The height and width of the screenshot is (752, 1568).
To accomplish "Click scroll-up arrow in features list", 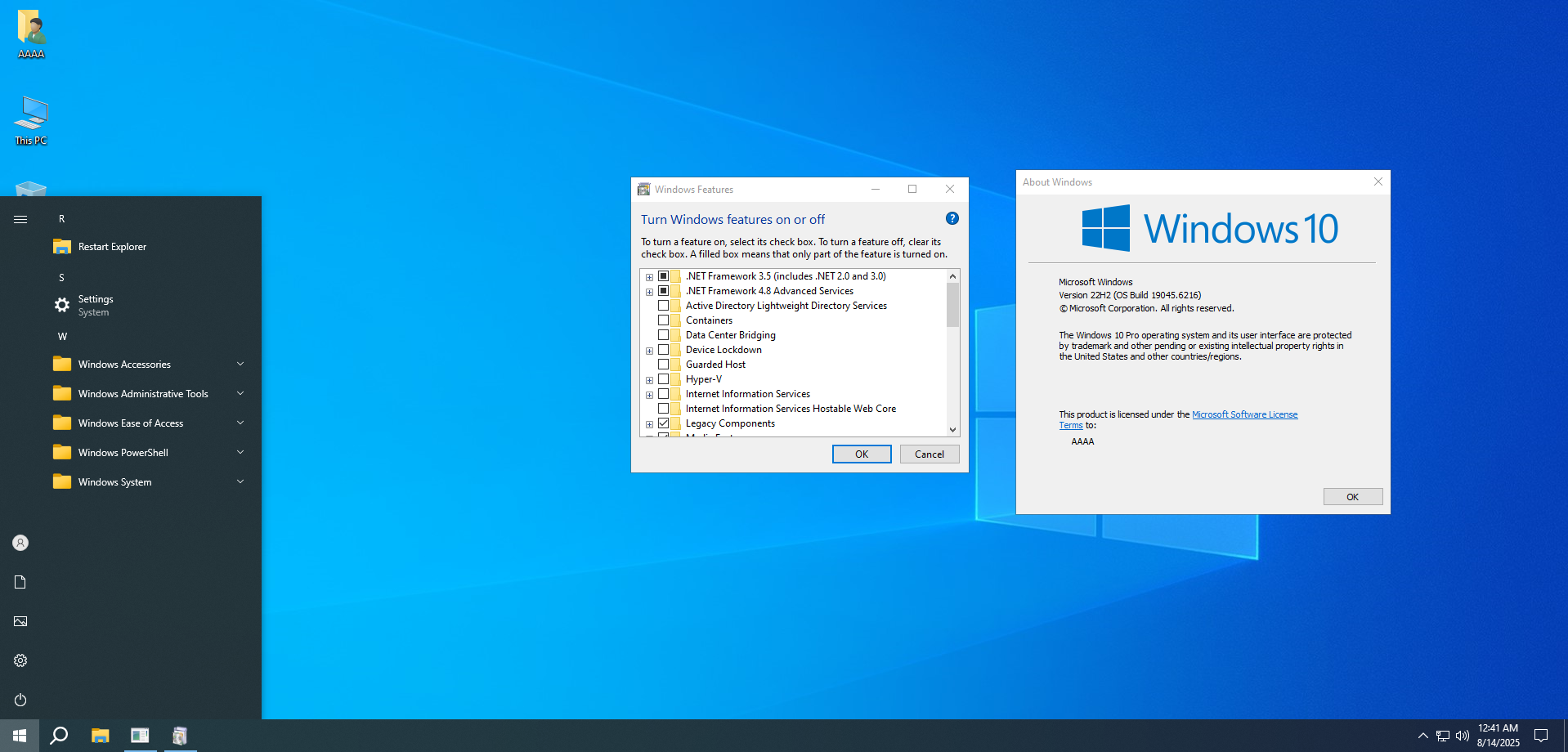I will [x=952, y=276].
